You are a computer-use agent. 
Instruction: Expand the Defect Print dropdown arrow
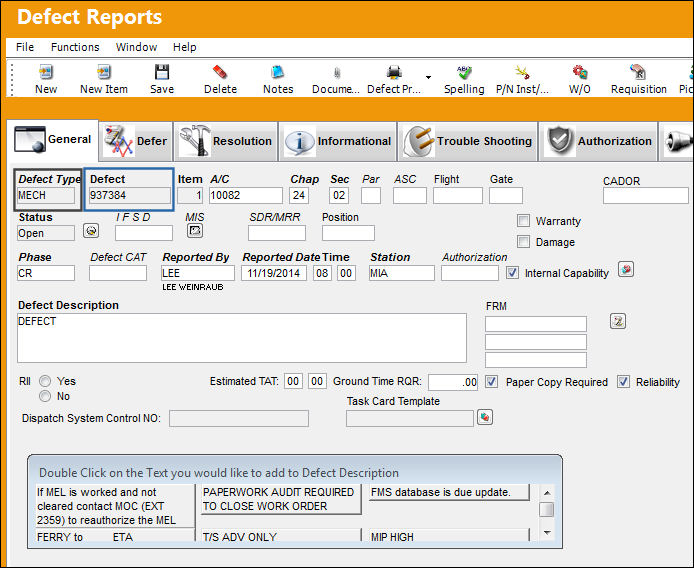[428, 77]
